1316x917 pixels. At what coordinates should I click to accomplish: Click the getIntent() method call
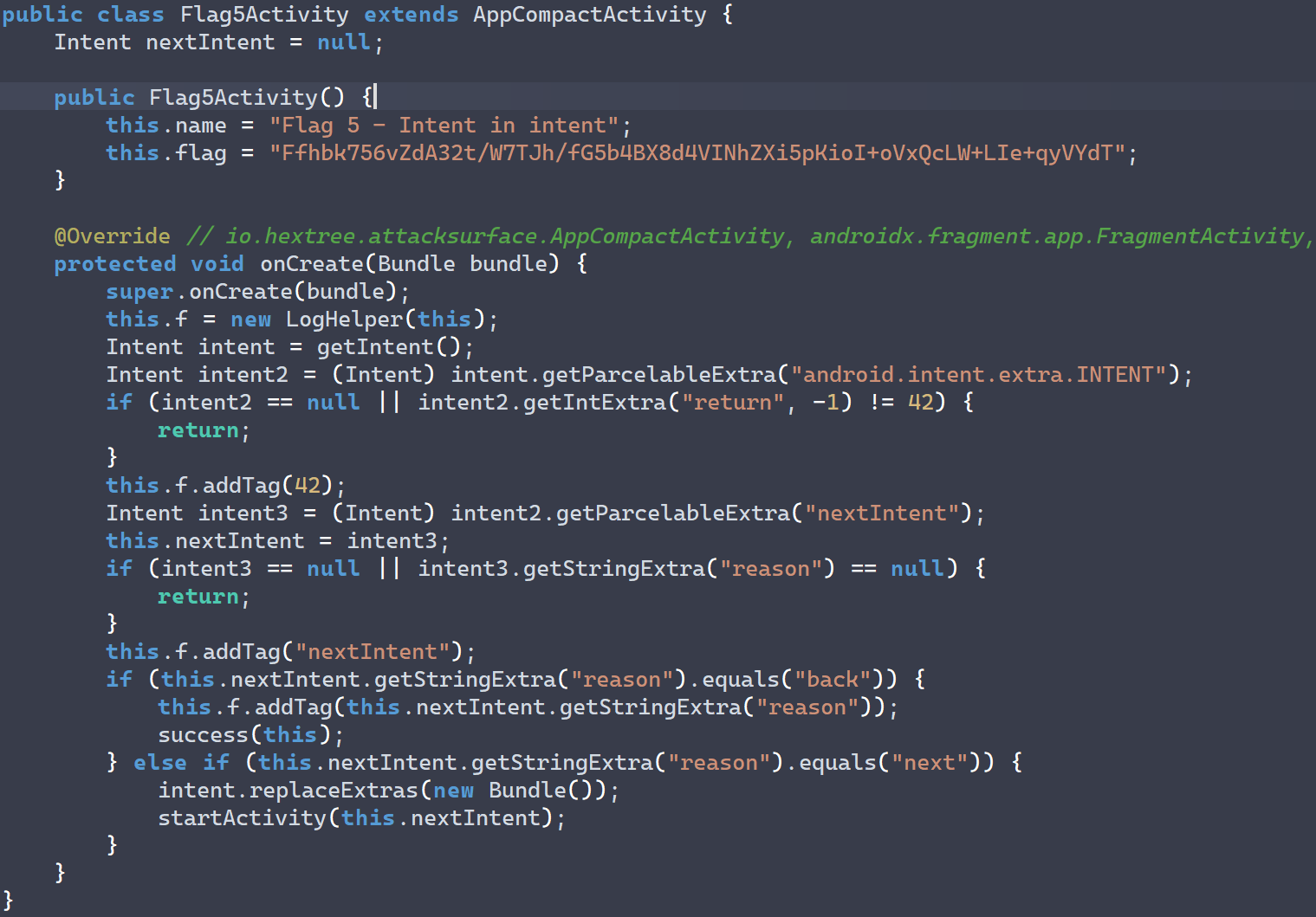coord(388,347)
